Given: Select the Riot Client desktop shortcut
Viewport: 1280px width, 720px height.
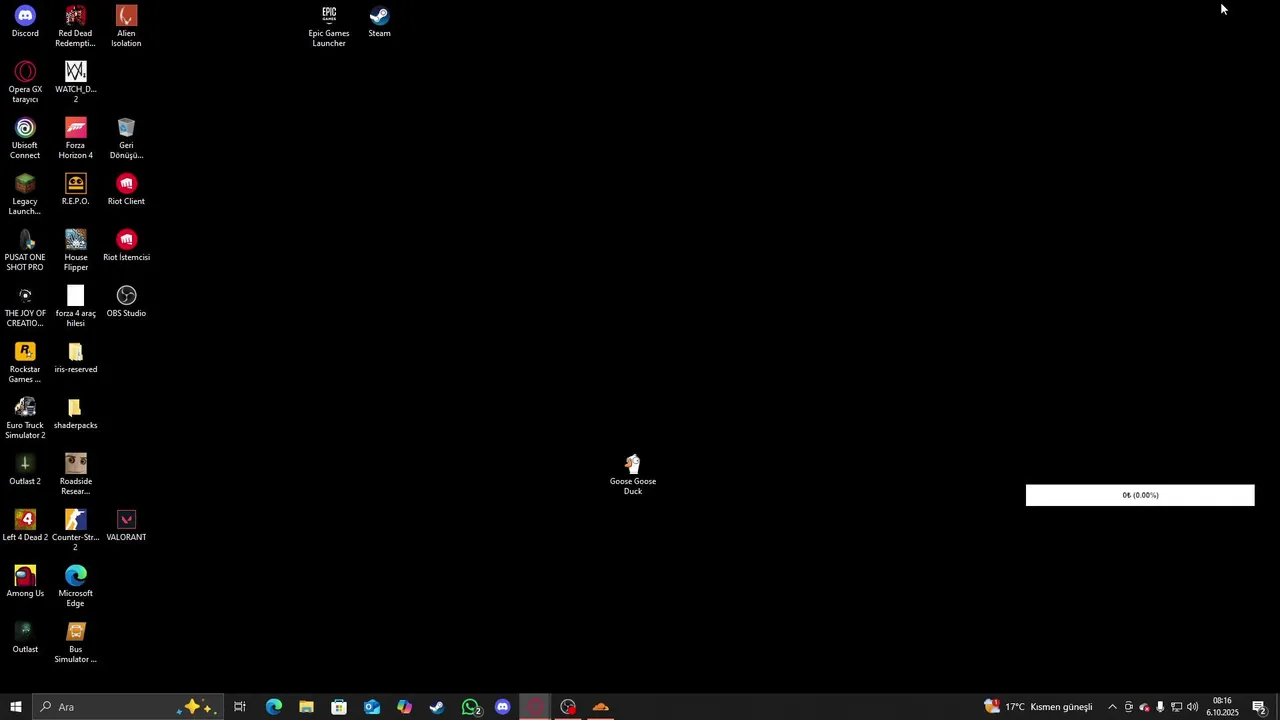Looking at the screenshot, I should [x=126, y=190].
